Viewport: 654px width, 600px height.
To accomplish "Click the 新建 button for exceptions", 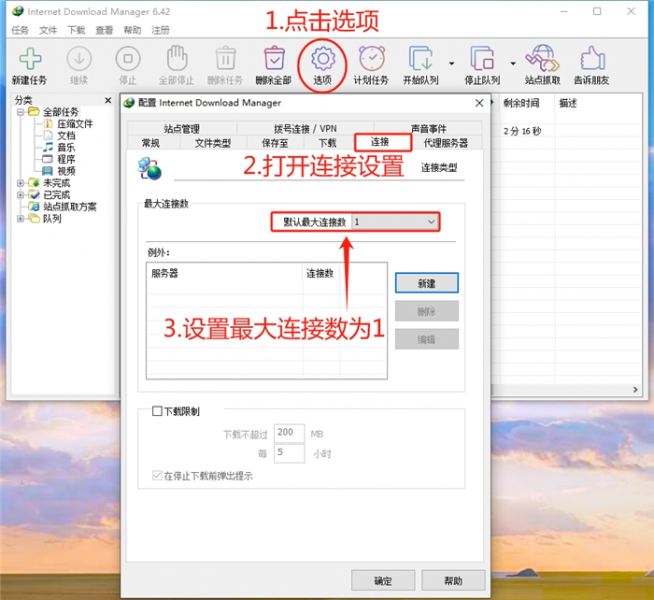I will [427, 283].
